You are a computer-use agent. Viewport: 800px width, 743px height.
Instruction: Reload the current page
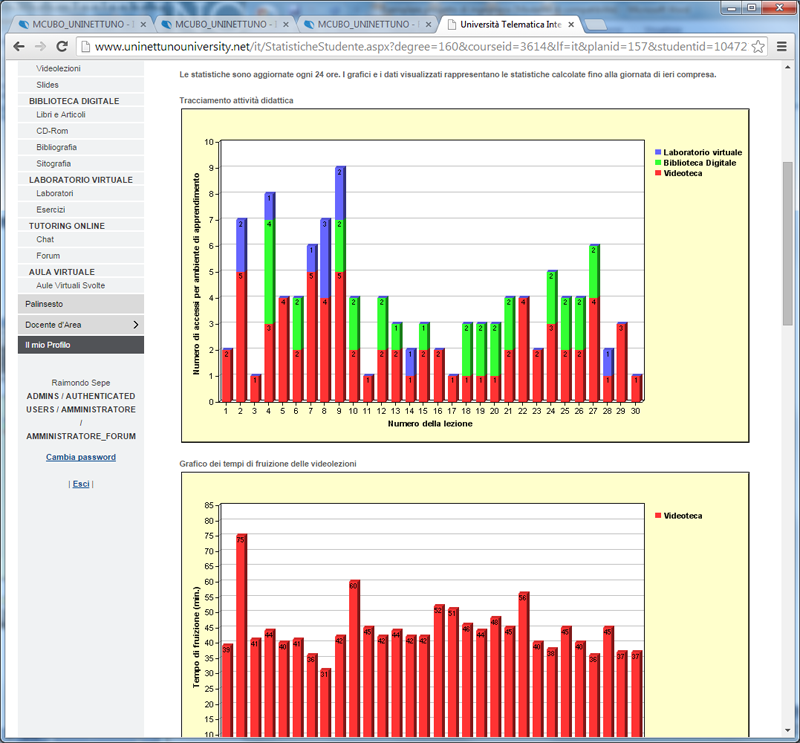click(x=62, y=47)
